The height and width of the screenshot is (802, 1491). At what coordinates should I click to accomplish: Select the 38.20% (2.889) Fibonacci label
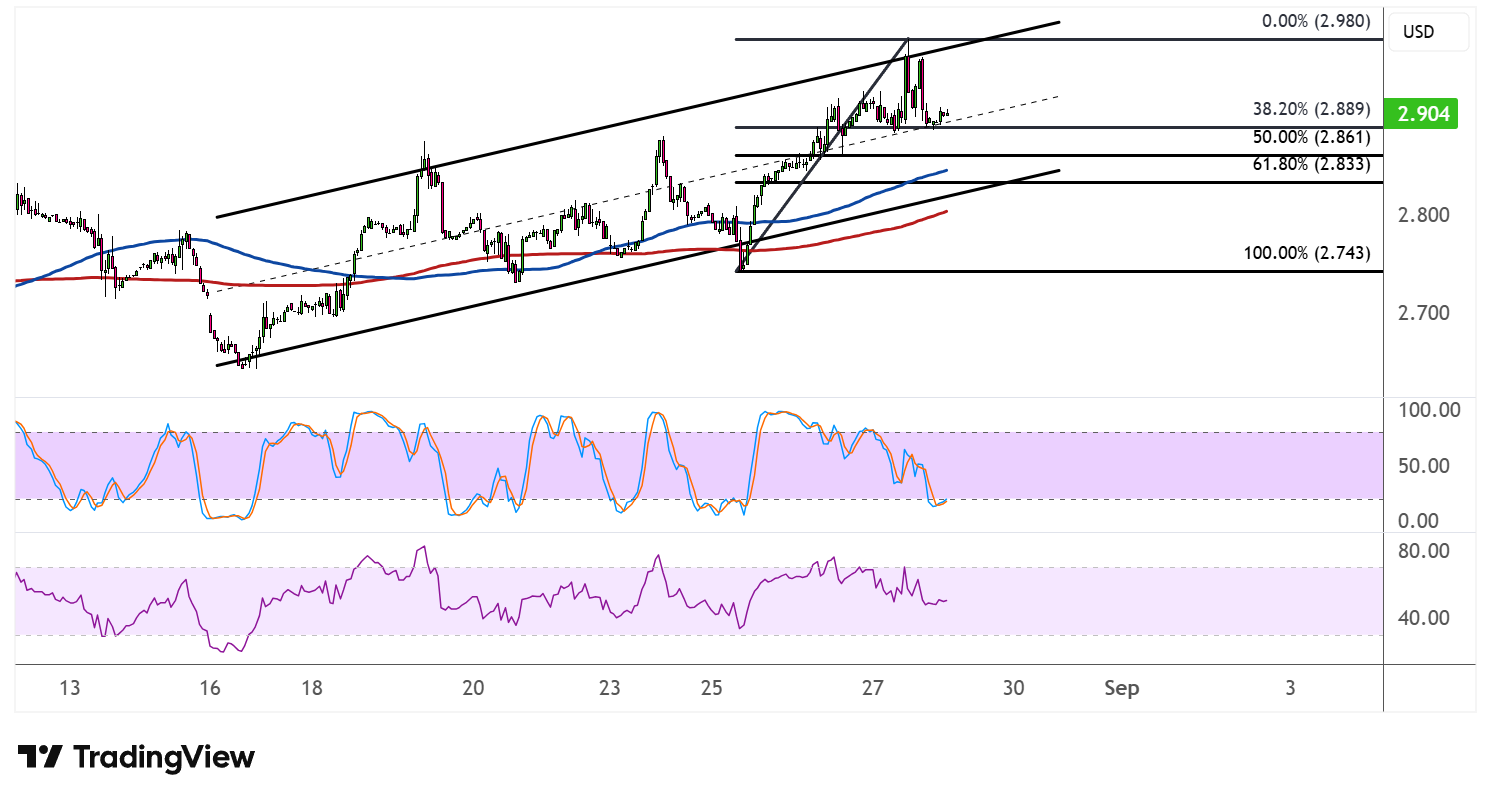pyautogui.click(x=1311, y=110)
